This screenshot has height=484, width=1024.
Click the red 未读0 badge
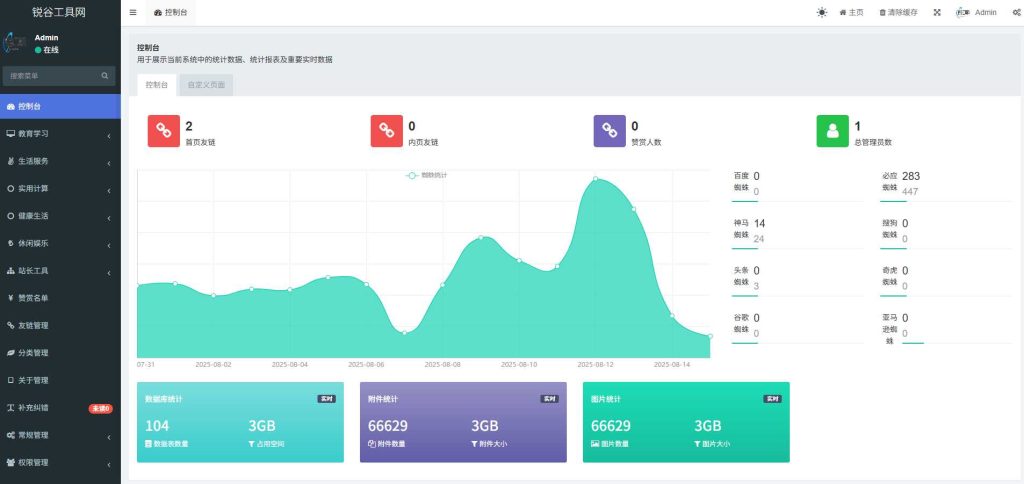[101, 409]
